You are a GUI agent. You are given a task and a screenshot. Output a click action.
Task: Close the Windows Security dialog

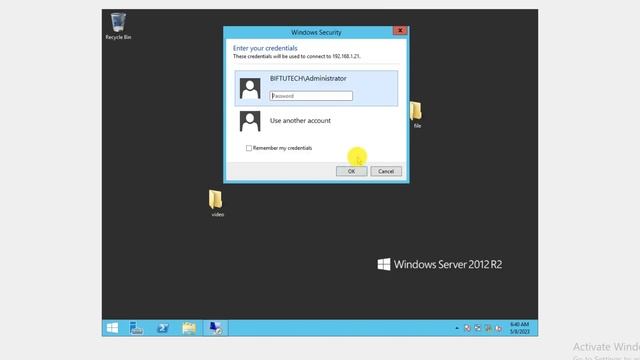pos(400,31)
